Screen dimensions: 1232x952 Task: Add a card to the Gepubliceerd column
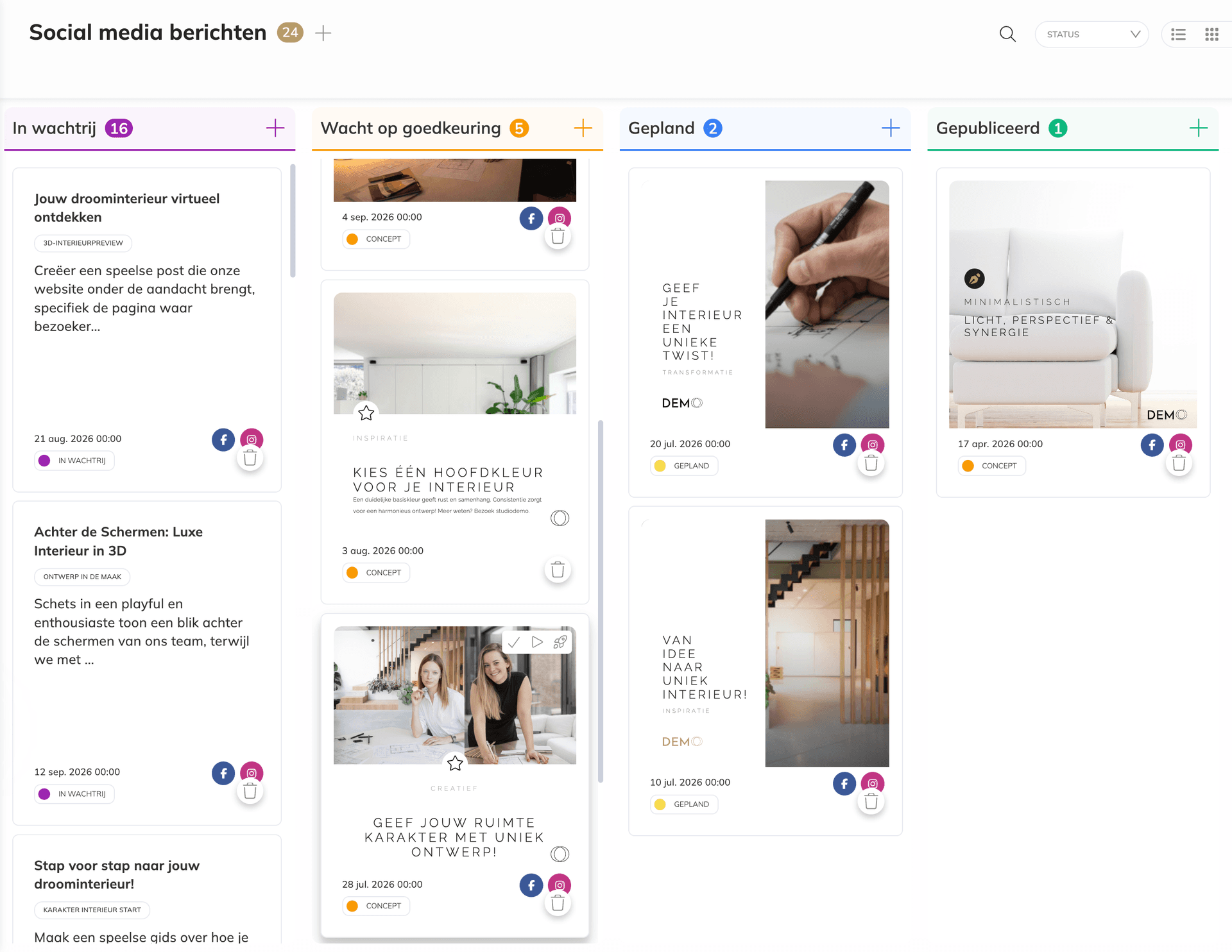(1198, 128)
